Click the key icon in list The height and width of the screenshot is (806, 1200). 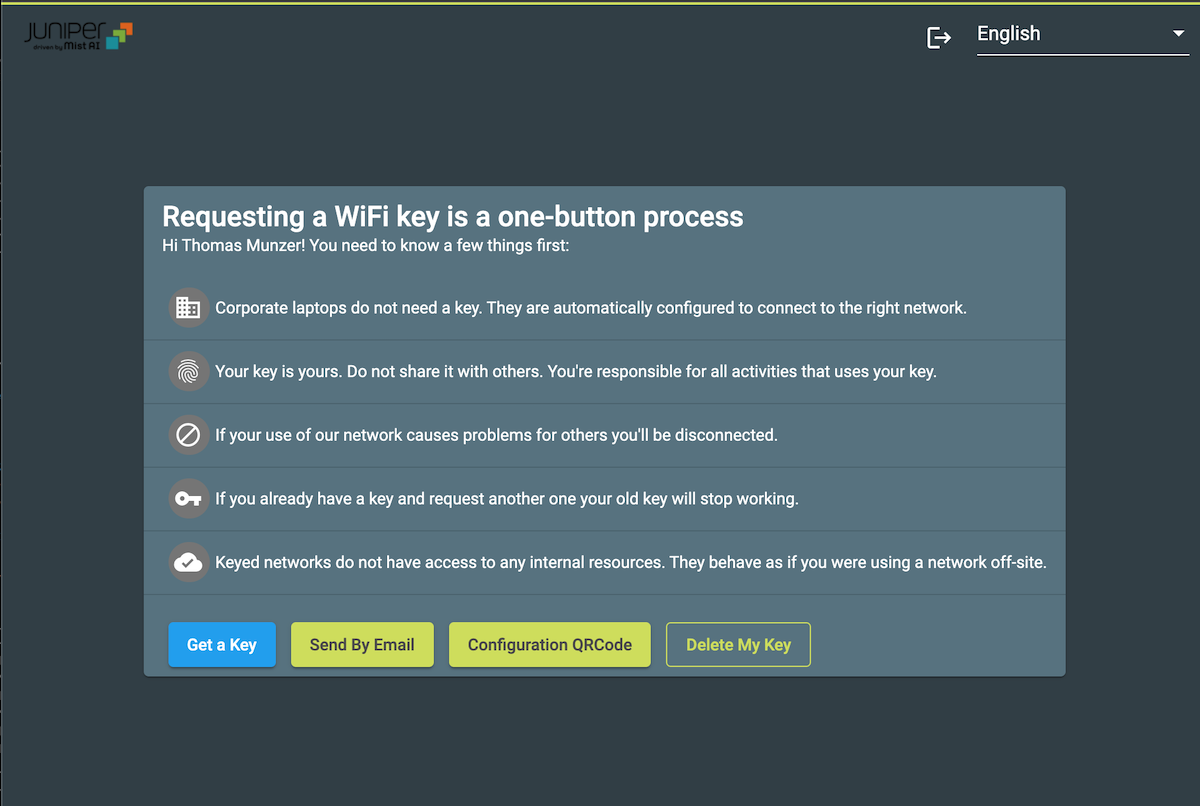coord(188,499)
